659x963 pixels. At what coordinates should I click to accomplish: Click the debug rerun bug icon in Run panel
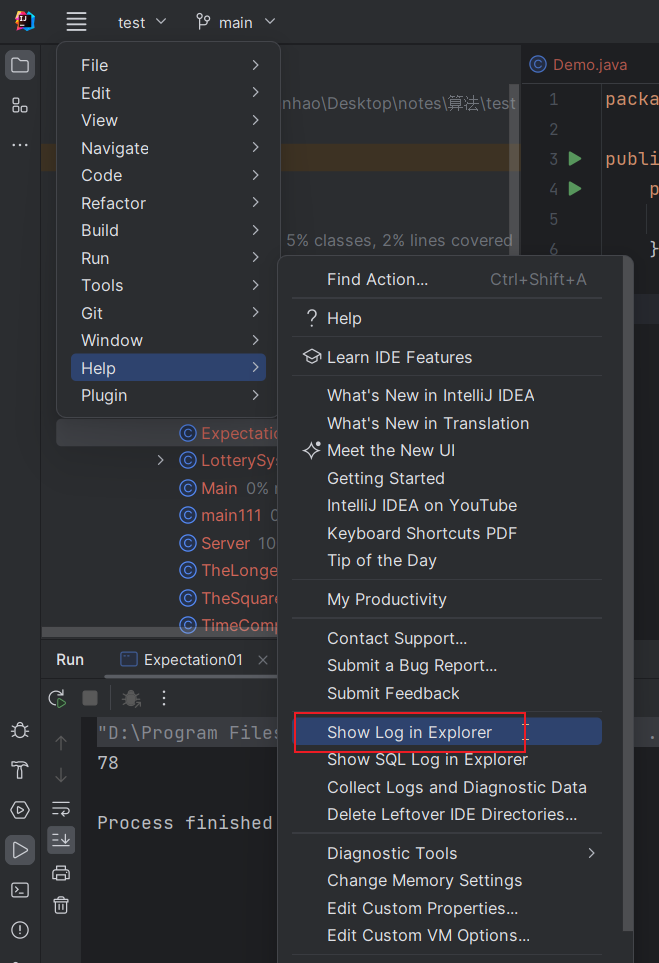[131, 698]
